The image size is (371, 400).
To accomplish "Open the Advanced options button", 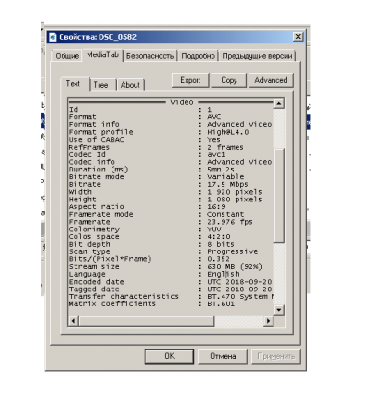I will [271, 80].
